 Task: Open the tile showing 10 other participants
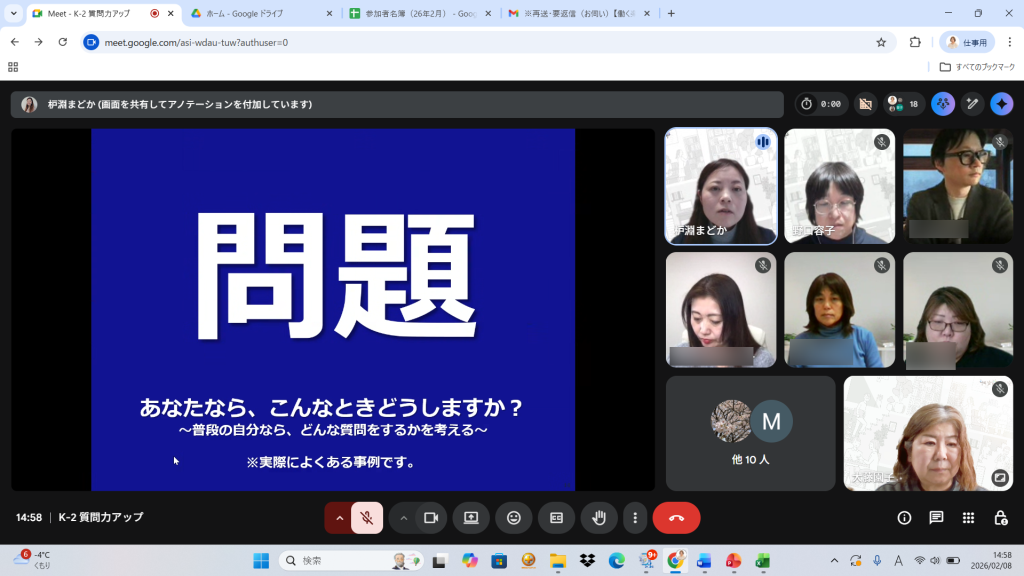pos(750,432)
